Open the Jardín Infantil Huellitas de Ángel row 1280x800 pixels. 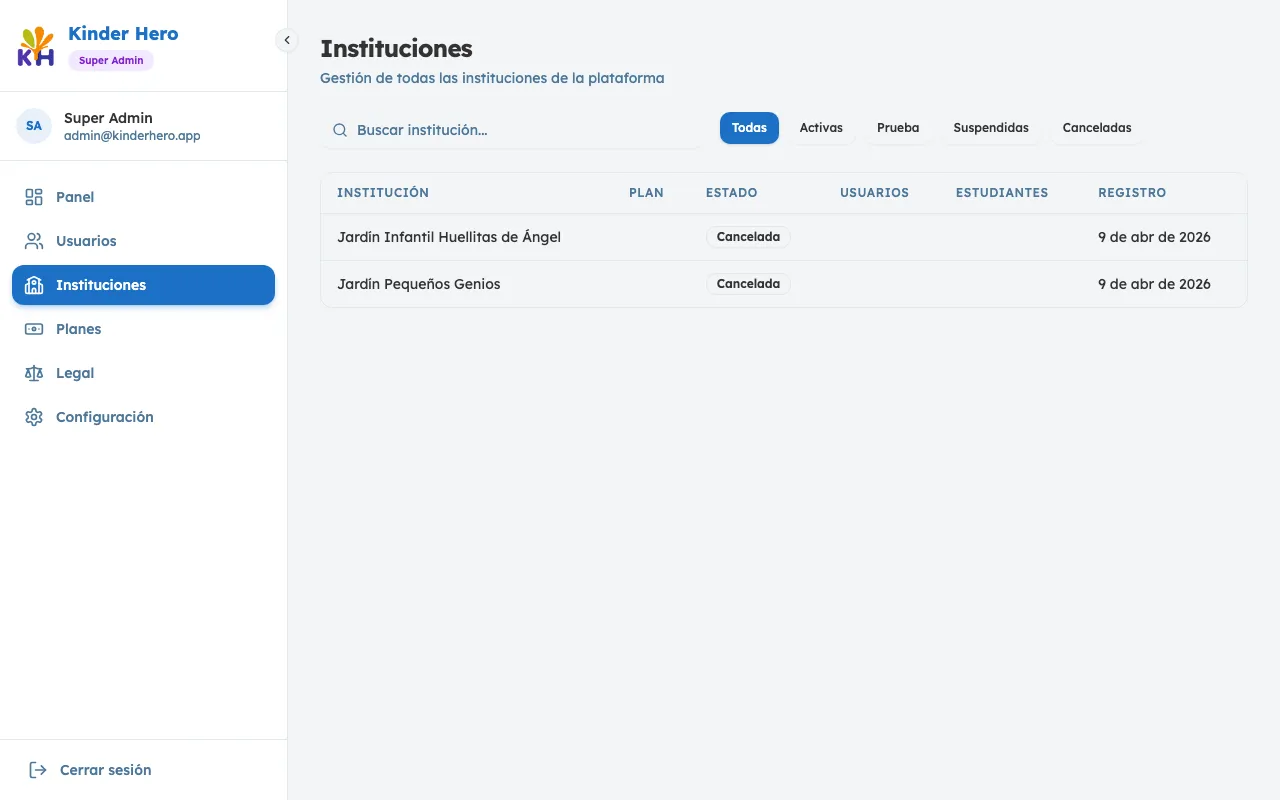449,237
